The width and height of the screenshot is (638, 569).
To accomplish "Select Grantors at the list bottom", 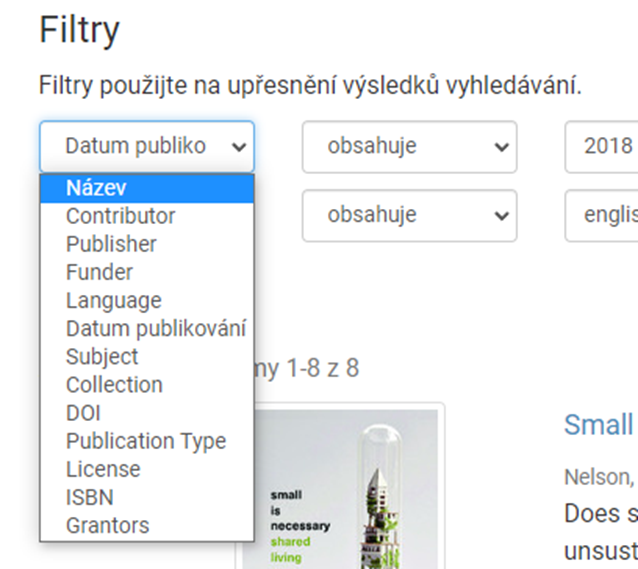I will coord(147,525).
